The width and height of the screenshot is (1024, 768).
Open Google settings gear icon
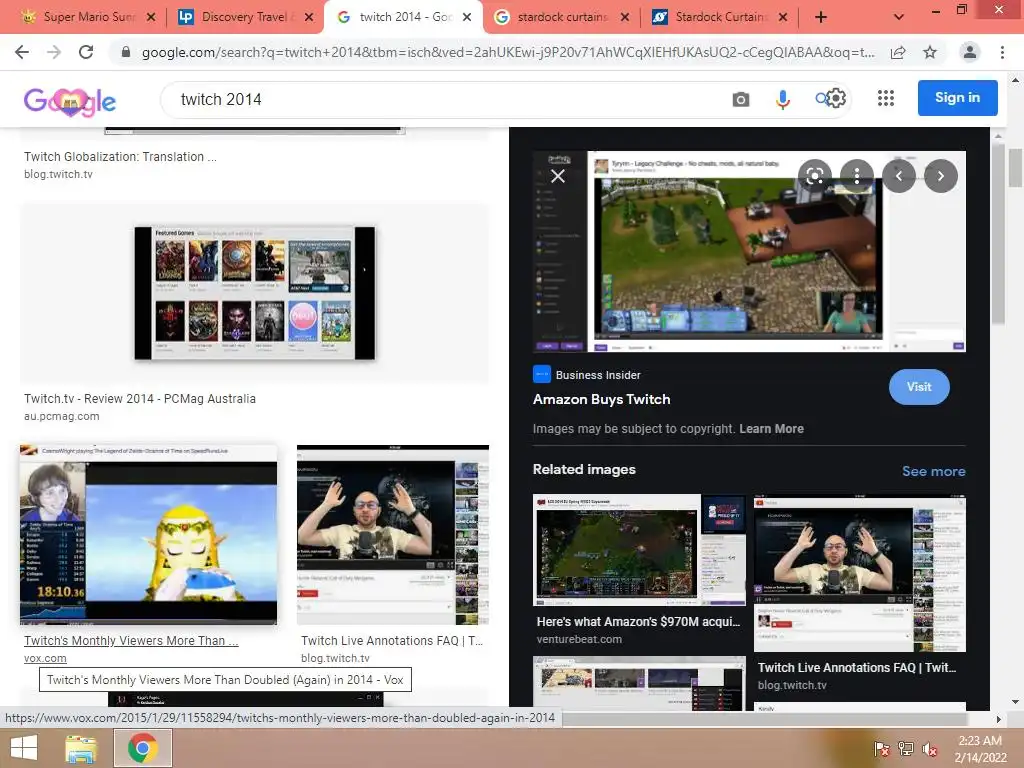coord(837,99)
